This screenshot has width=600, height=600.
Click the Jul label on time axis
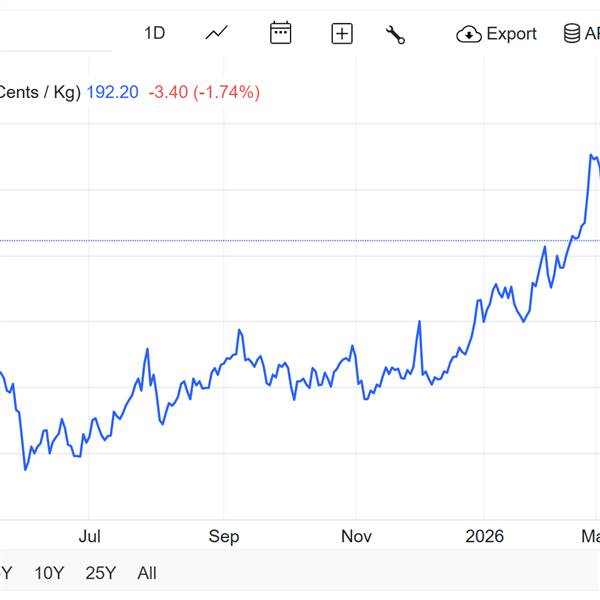pyautogui.click(x=90, y=537)
